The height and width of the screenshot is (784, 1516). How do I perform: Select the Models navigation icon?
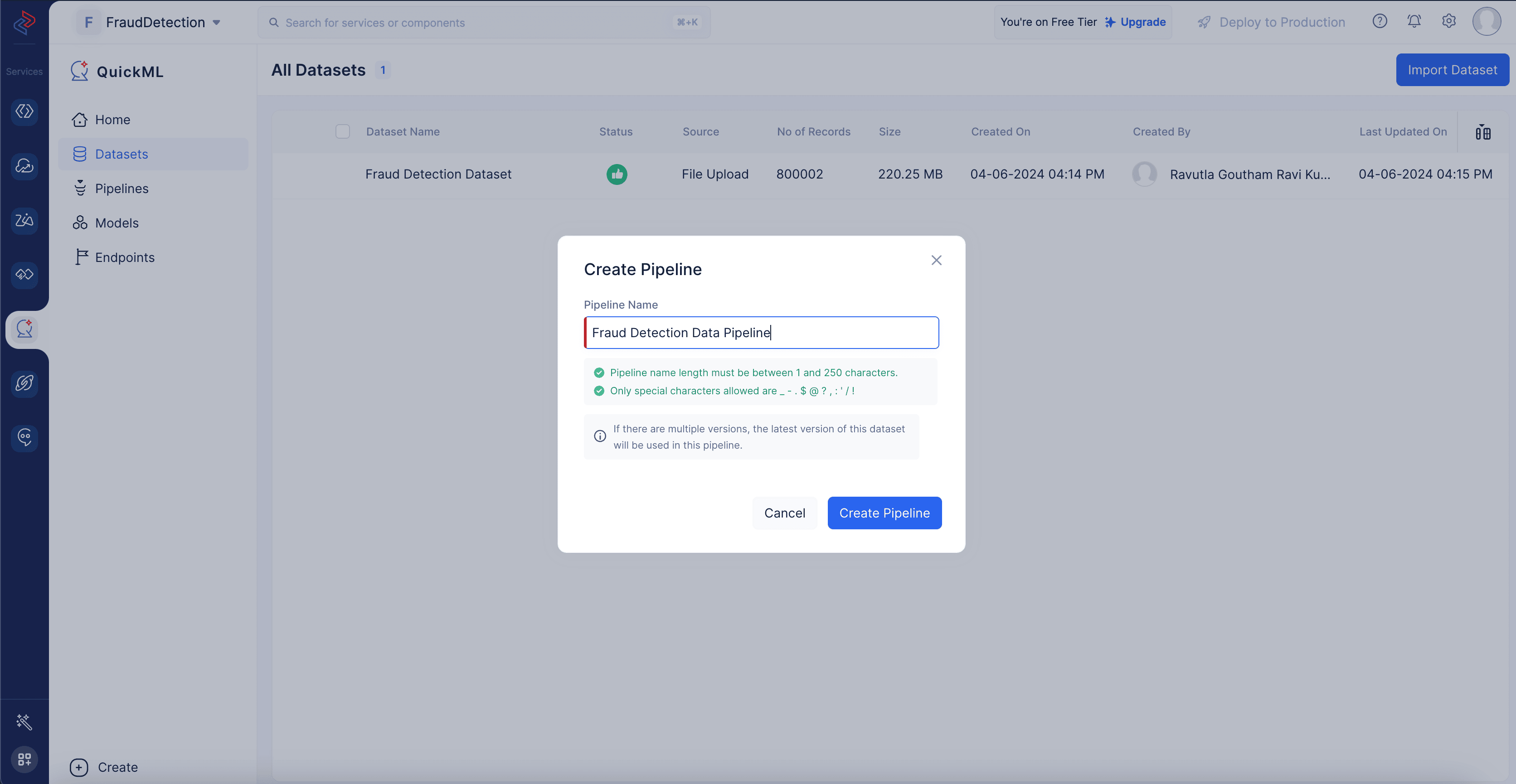click(x=79, y=222)
